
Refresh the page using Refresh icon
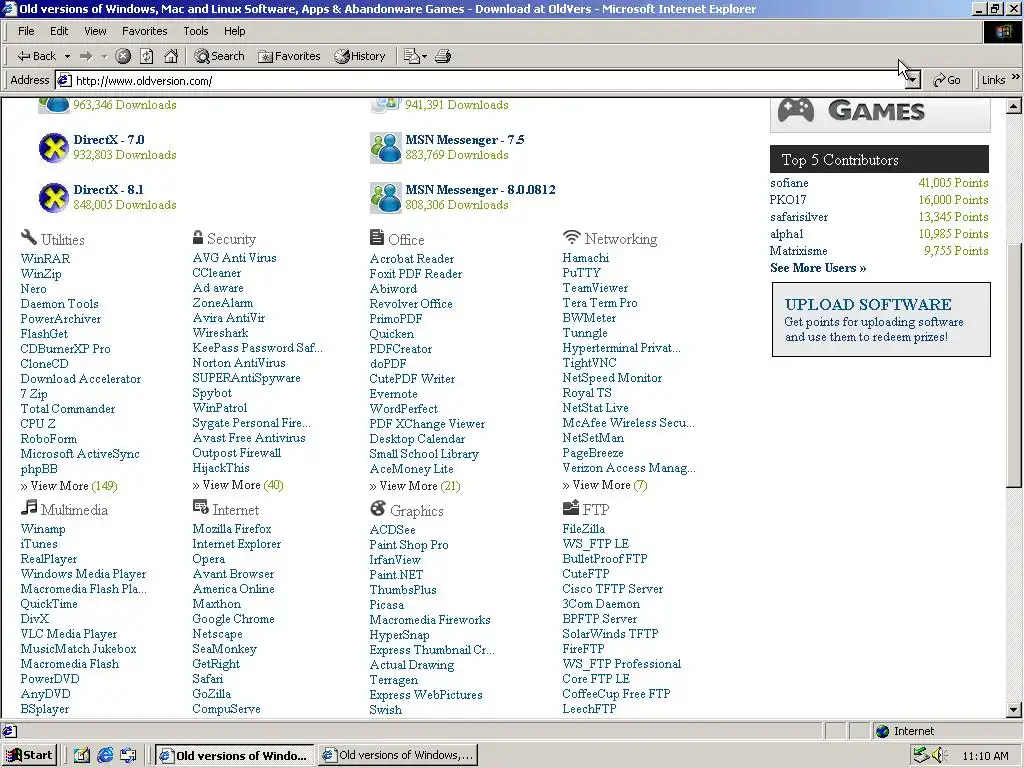(147, 56)
